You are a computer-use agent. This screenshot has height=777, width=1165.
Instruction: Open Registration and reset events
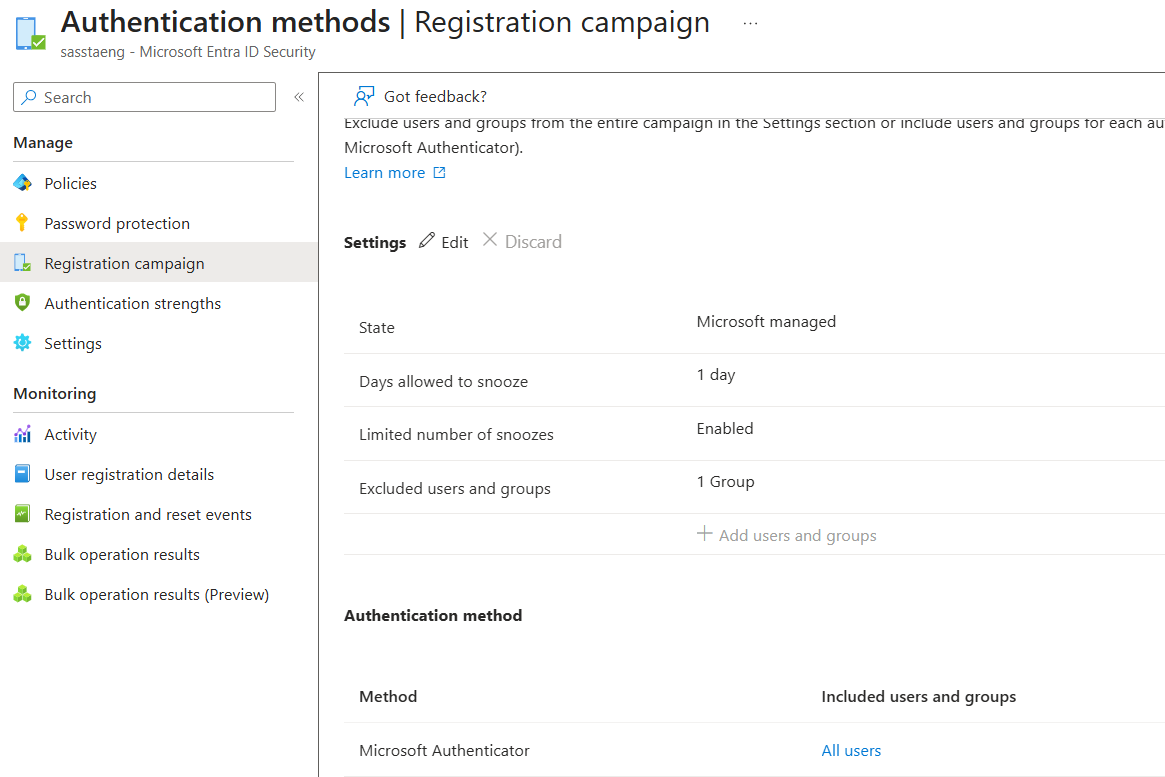[x=148, y=515]
